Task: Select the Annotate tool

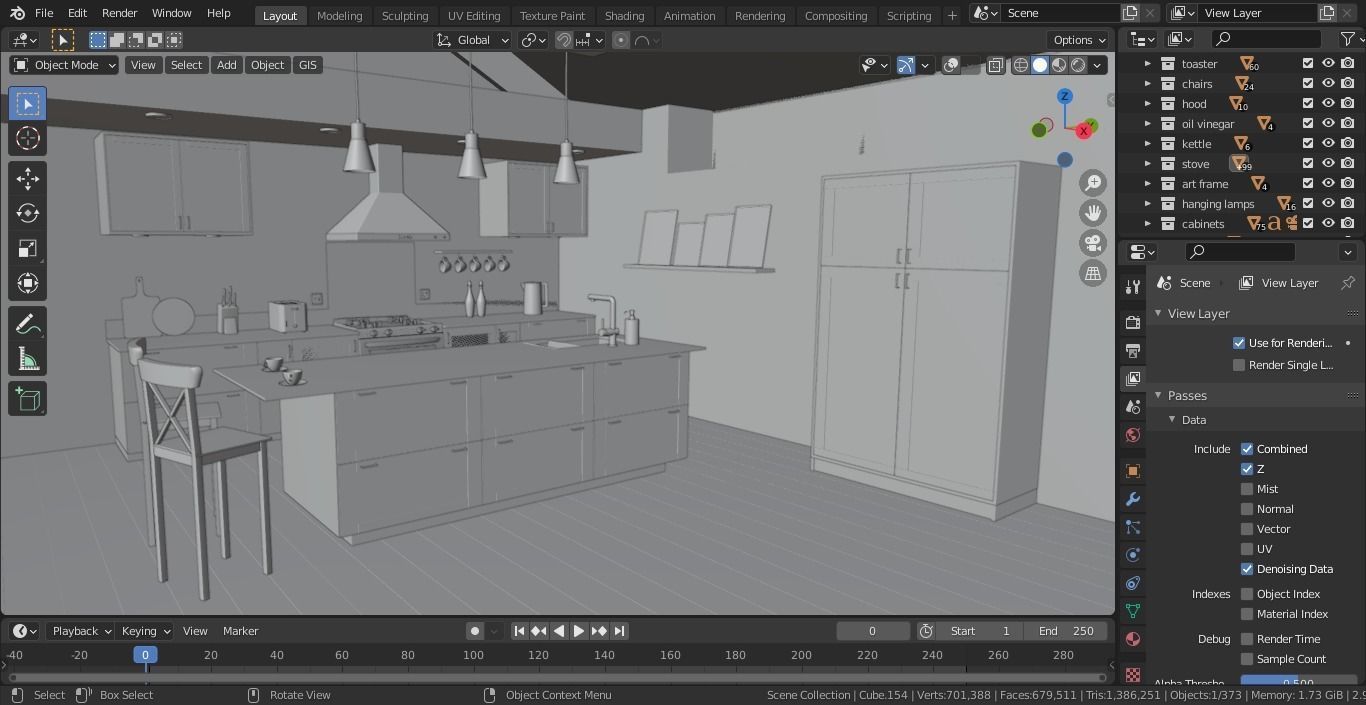Action: [28, 324]
